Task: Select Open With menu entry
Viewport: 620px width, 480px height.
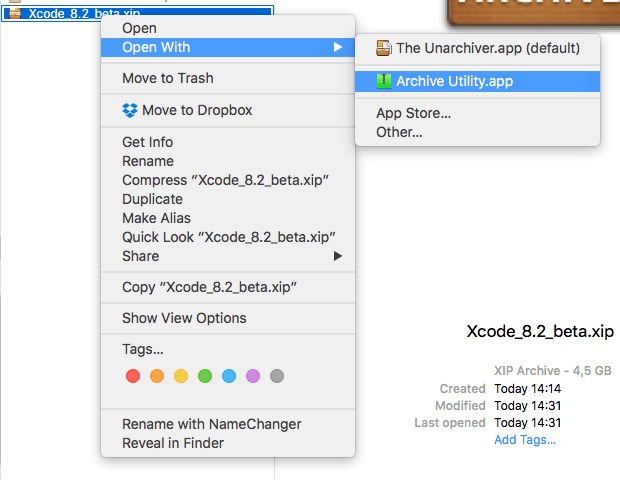Action: point(228,47)
